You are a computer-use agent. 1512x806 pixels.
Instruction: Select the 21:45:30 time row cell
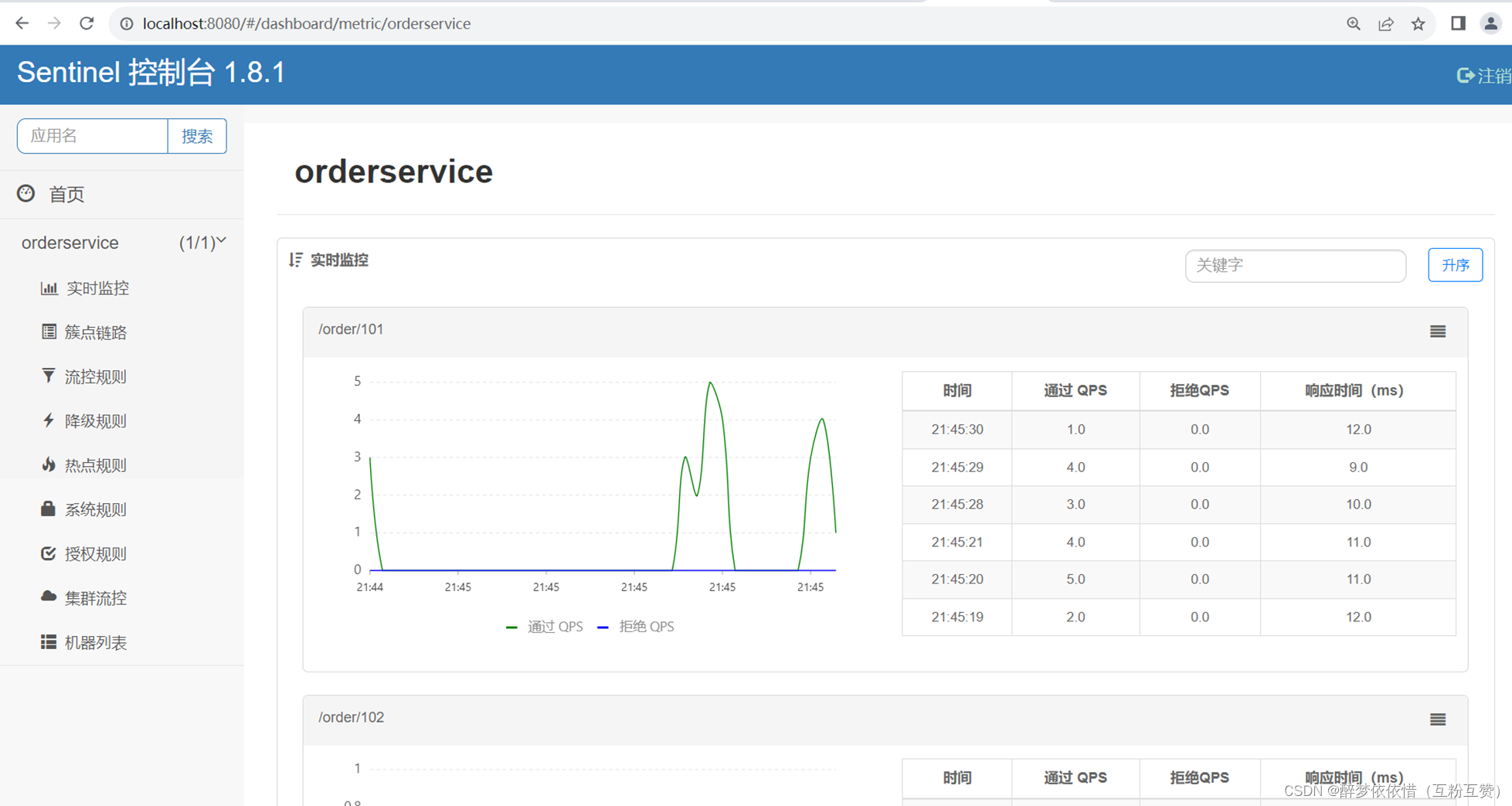[x=957, y=430]
